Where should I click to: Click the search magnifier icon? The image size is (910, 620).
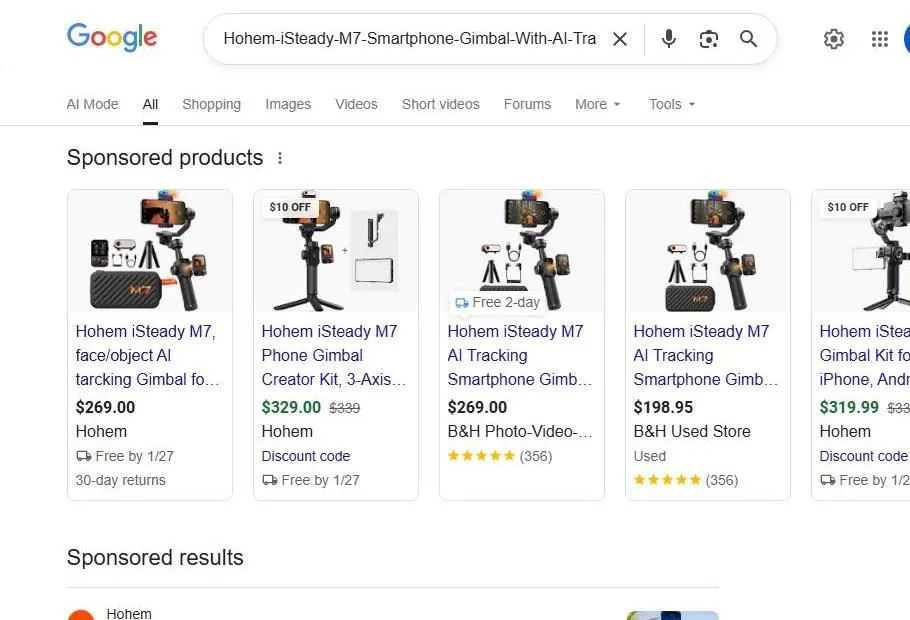click(748, 39)
